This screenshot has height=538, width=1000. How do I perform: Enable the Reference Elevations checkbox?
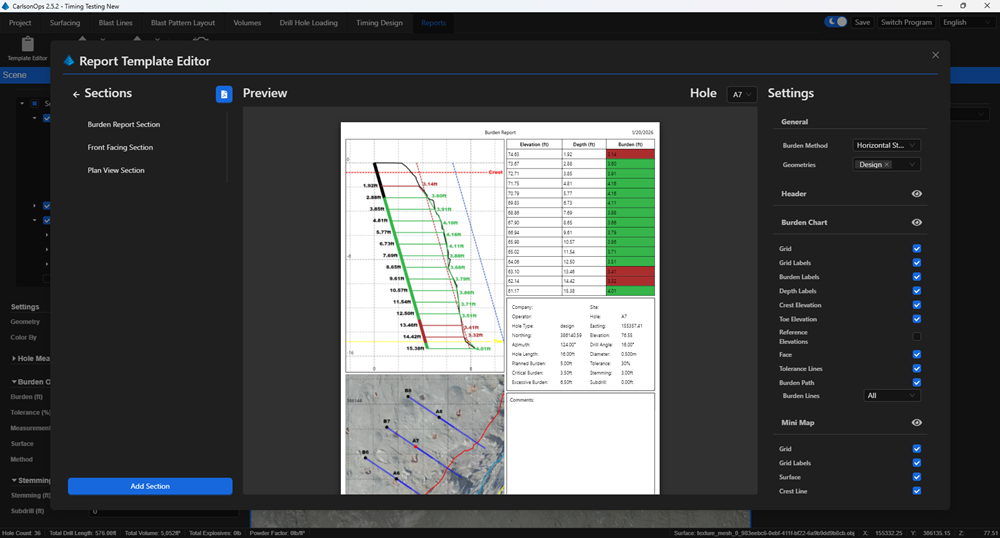point(916,336)
